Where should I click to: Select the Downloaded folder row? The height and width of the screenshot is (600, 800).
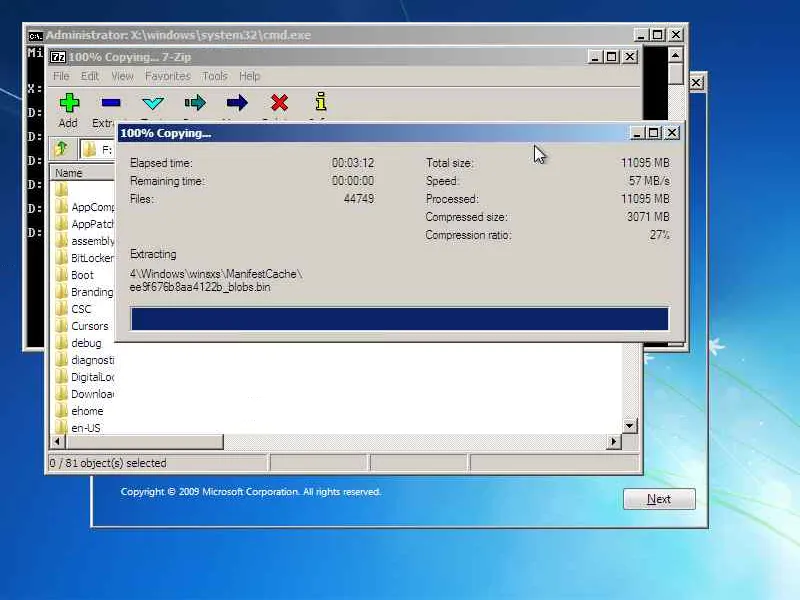click(85, 394)
